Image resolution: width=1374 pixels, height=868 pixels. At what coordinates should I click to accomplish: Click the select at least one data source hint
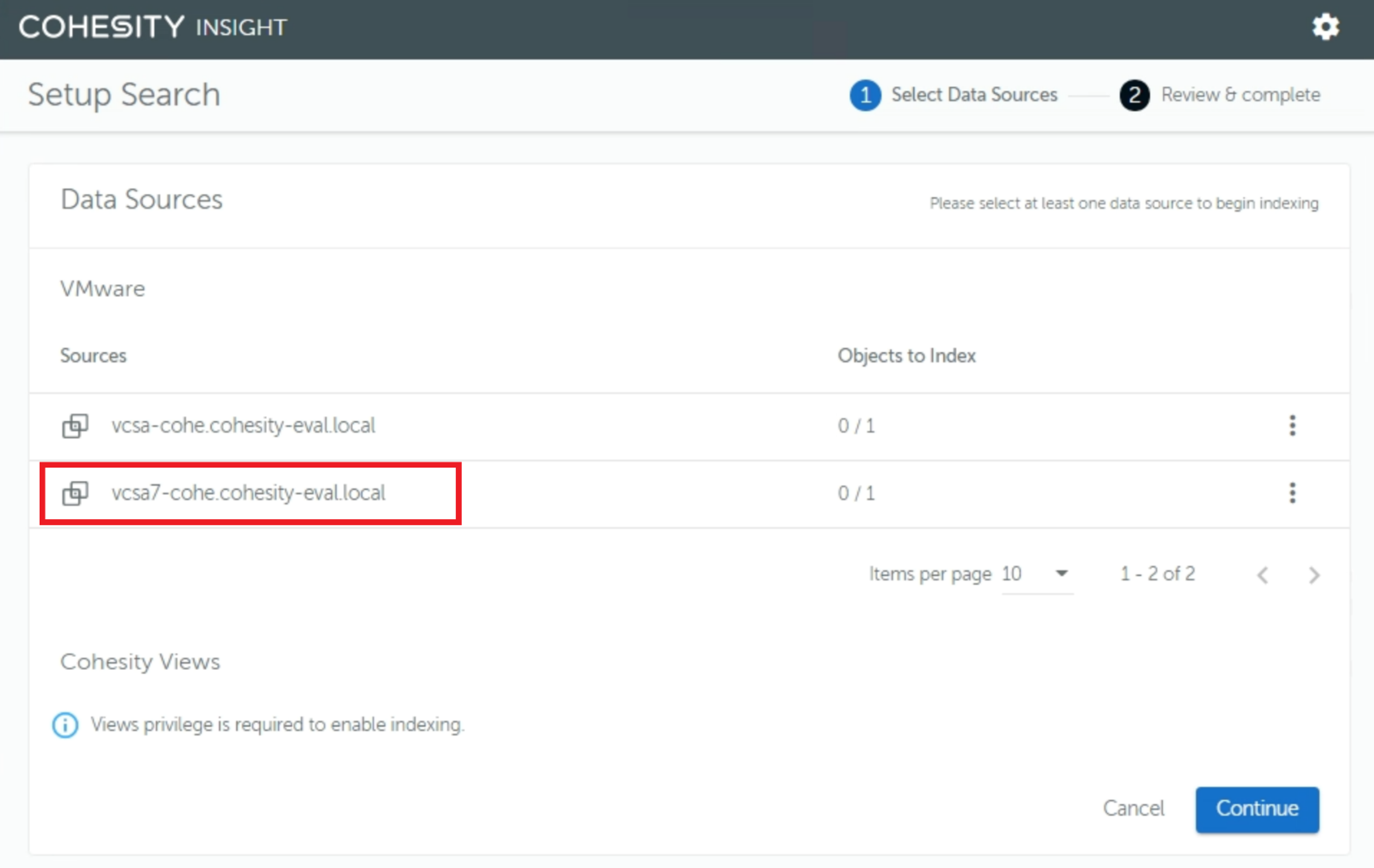click(1124, 203)
